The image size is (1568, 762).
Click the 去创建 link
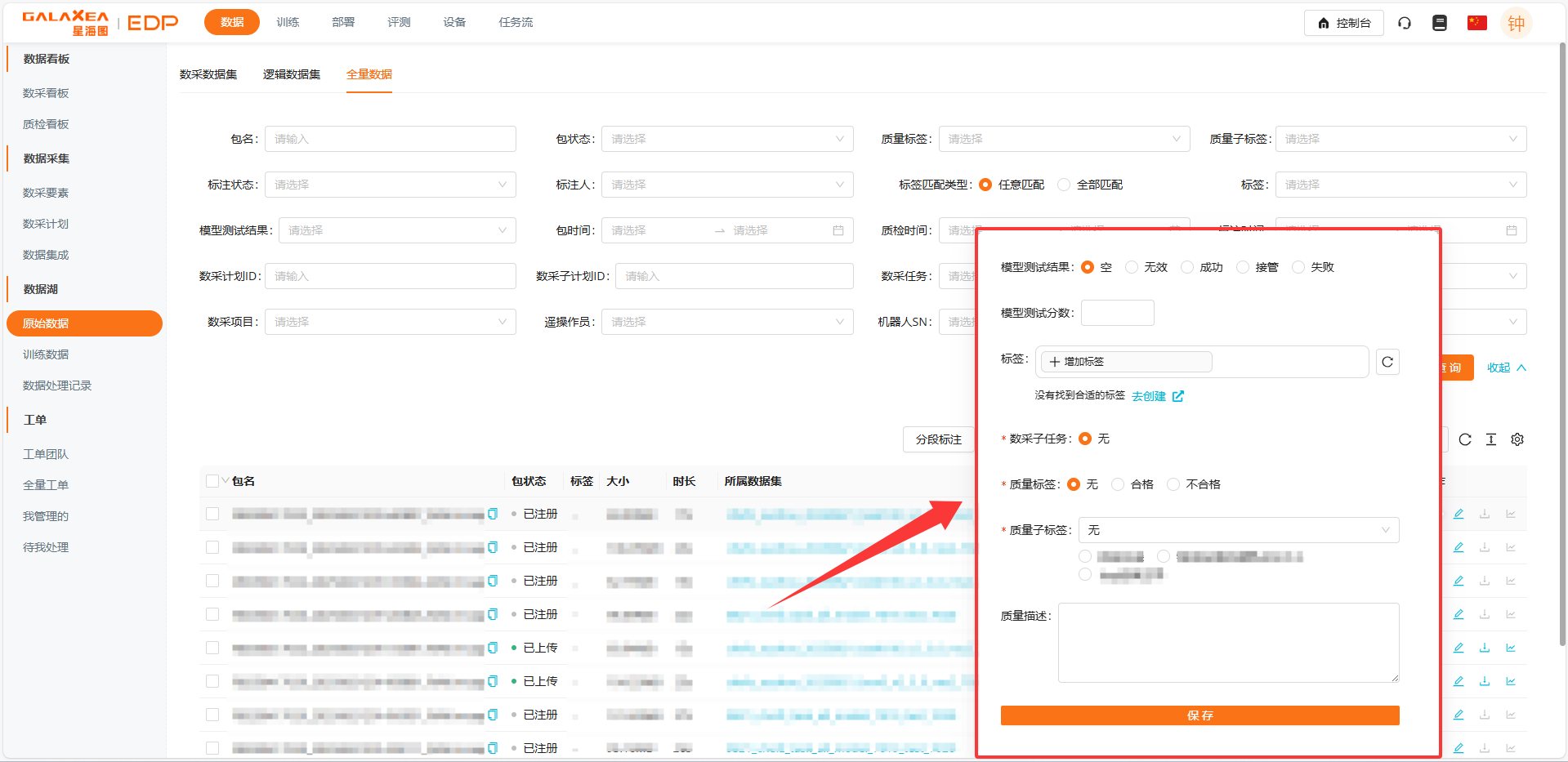point(1149,396)
